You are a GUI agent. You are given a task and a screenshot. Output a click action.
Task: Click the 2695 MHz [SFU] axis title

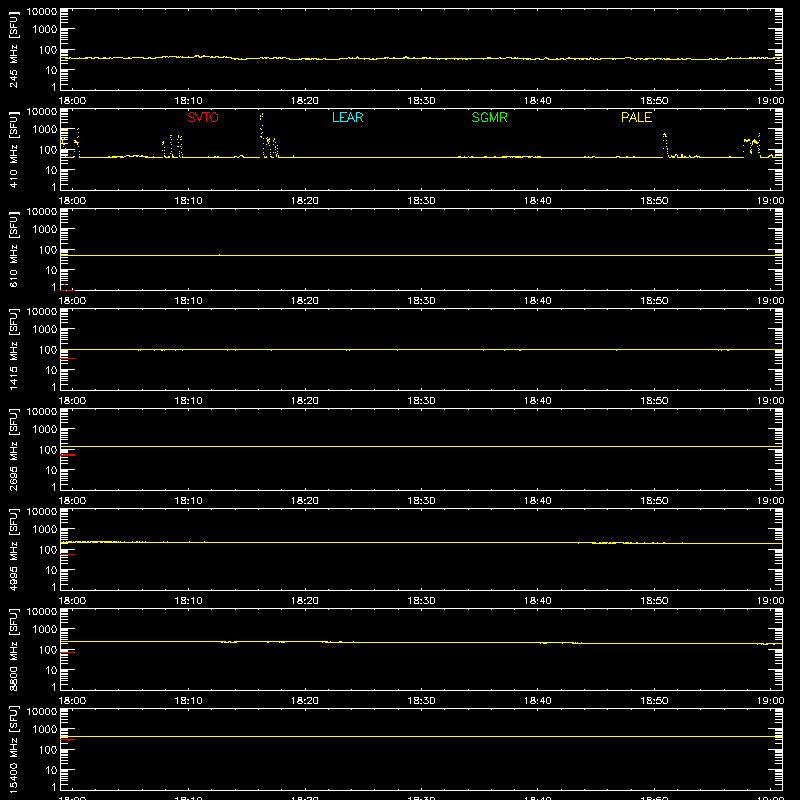point(14,449)
